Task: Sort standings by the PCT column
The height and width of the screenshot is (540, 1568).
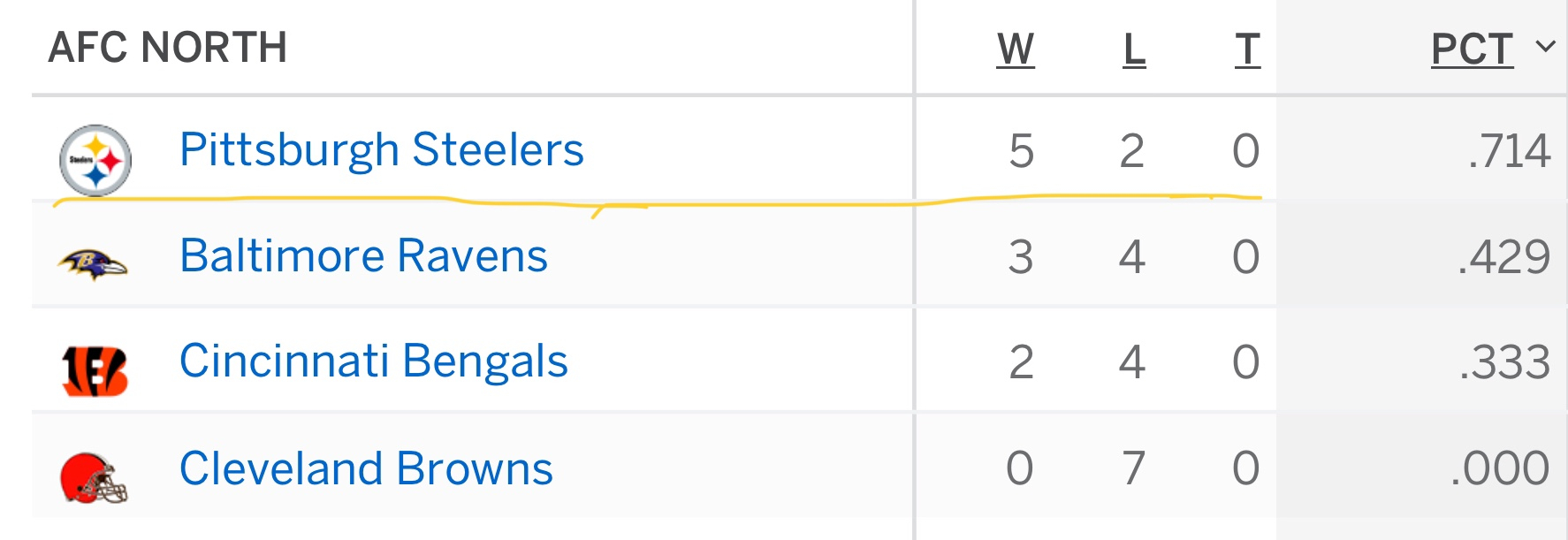Action: (x=1473, y=49)
